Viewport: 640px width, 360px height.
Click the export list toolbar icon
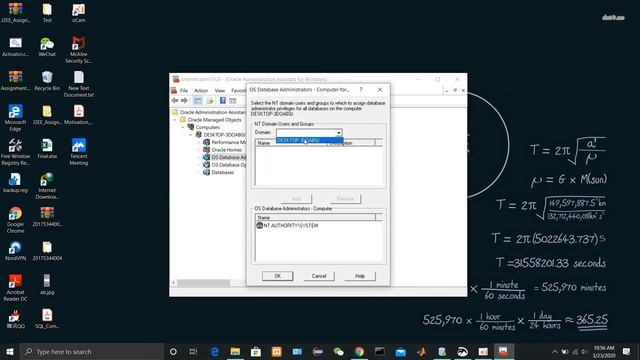[x=210, y=100]
